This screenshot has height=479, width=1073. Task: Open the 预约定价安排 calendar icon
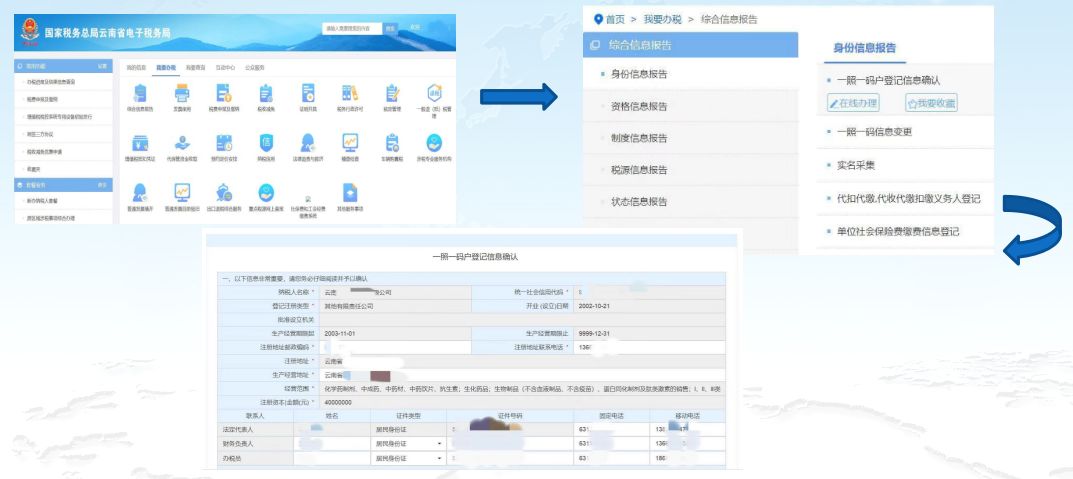pos(224,143)
